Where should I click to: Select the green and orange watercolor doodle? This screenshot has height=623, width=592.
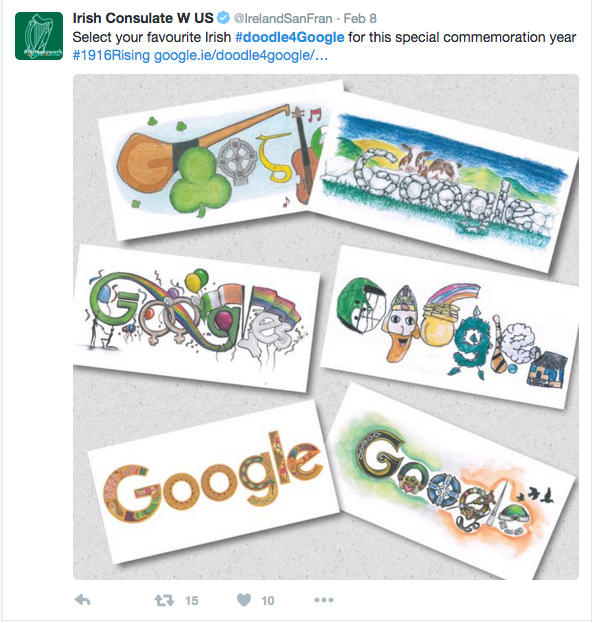coord(451,481)
